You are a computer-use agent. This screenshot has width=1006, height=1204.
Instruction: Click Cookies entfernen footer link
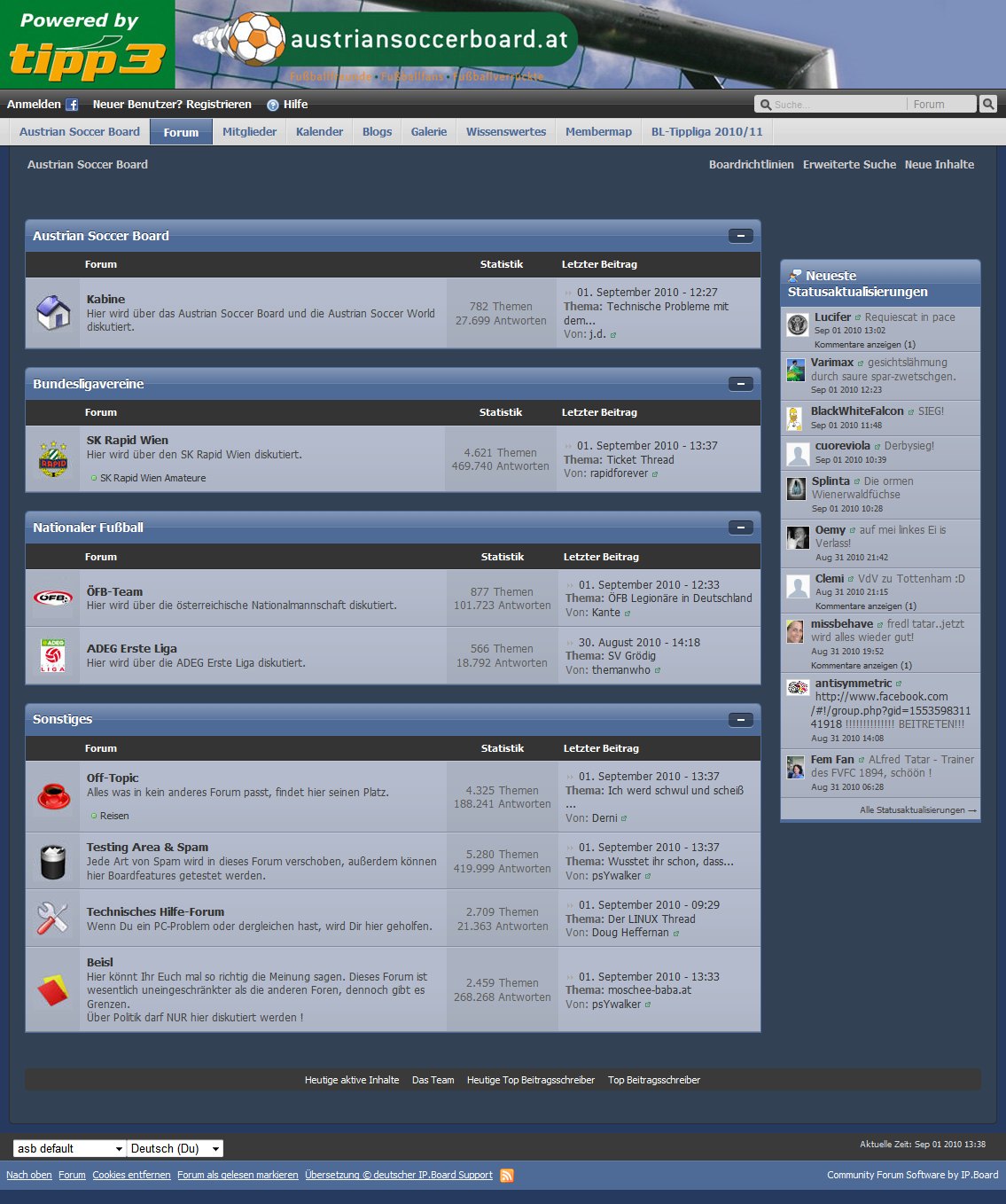click(x=131, y=1176)
